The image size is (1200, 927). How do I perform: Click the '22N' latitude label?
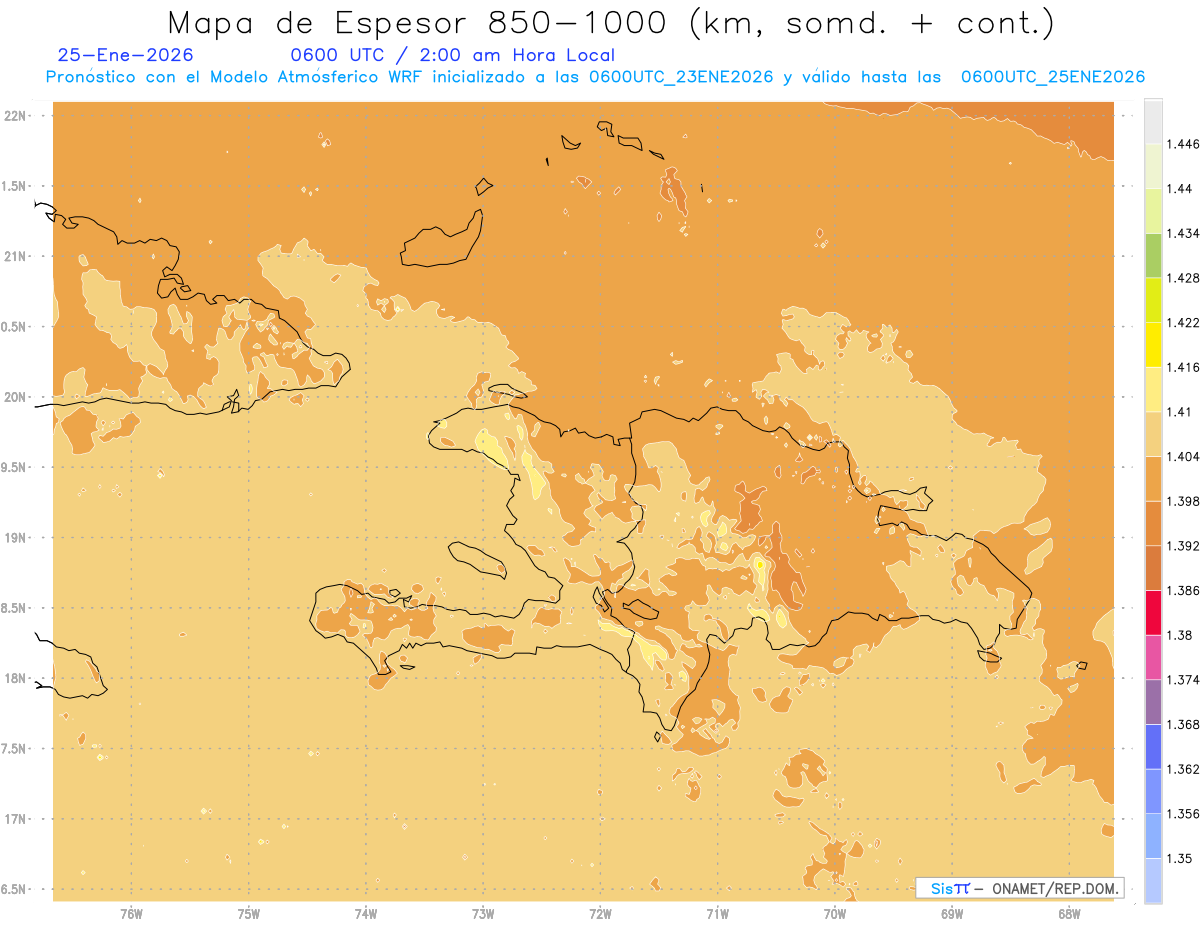(x=16, y=116)
